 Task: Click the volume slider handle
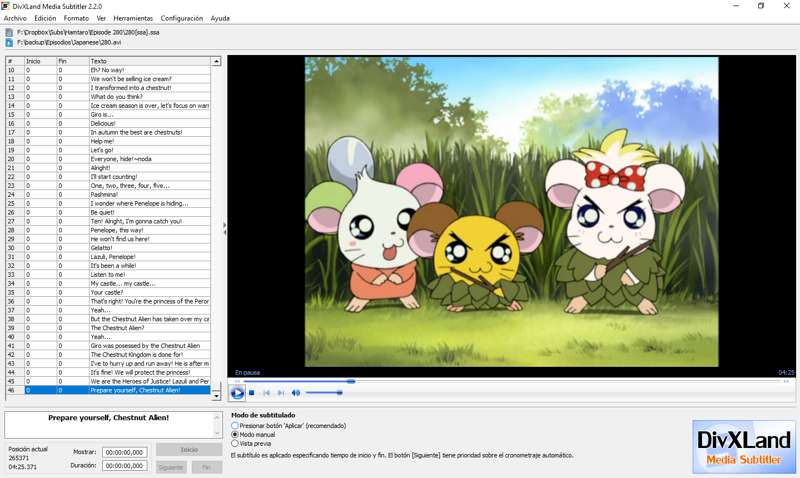339,393
